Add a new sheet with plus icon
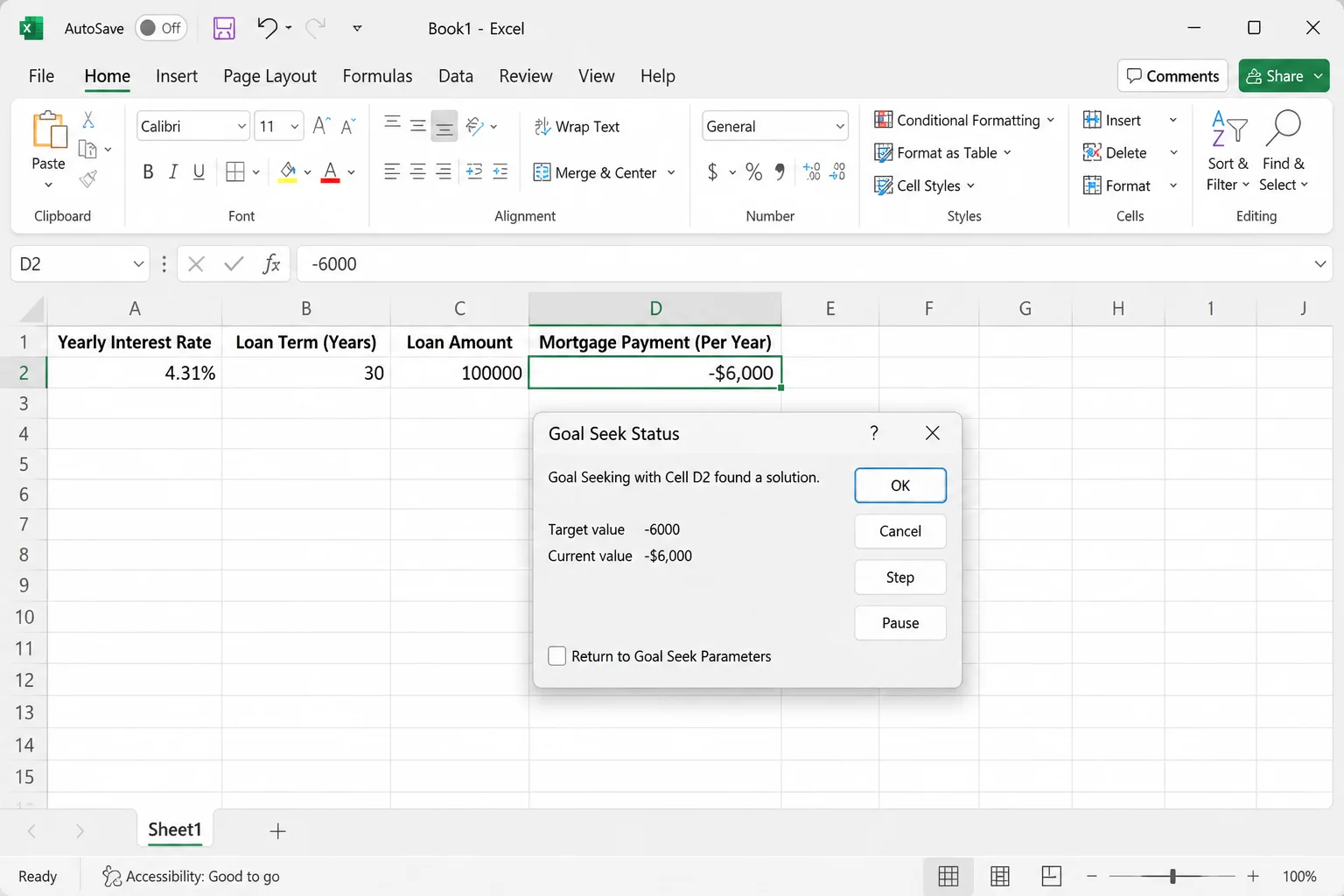 click(277, 831)
